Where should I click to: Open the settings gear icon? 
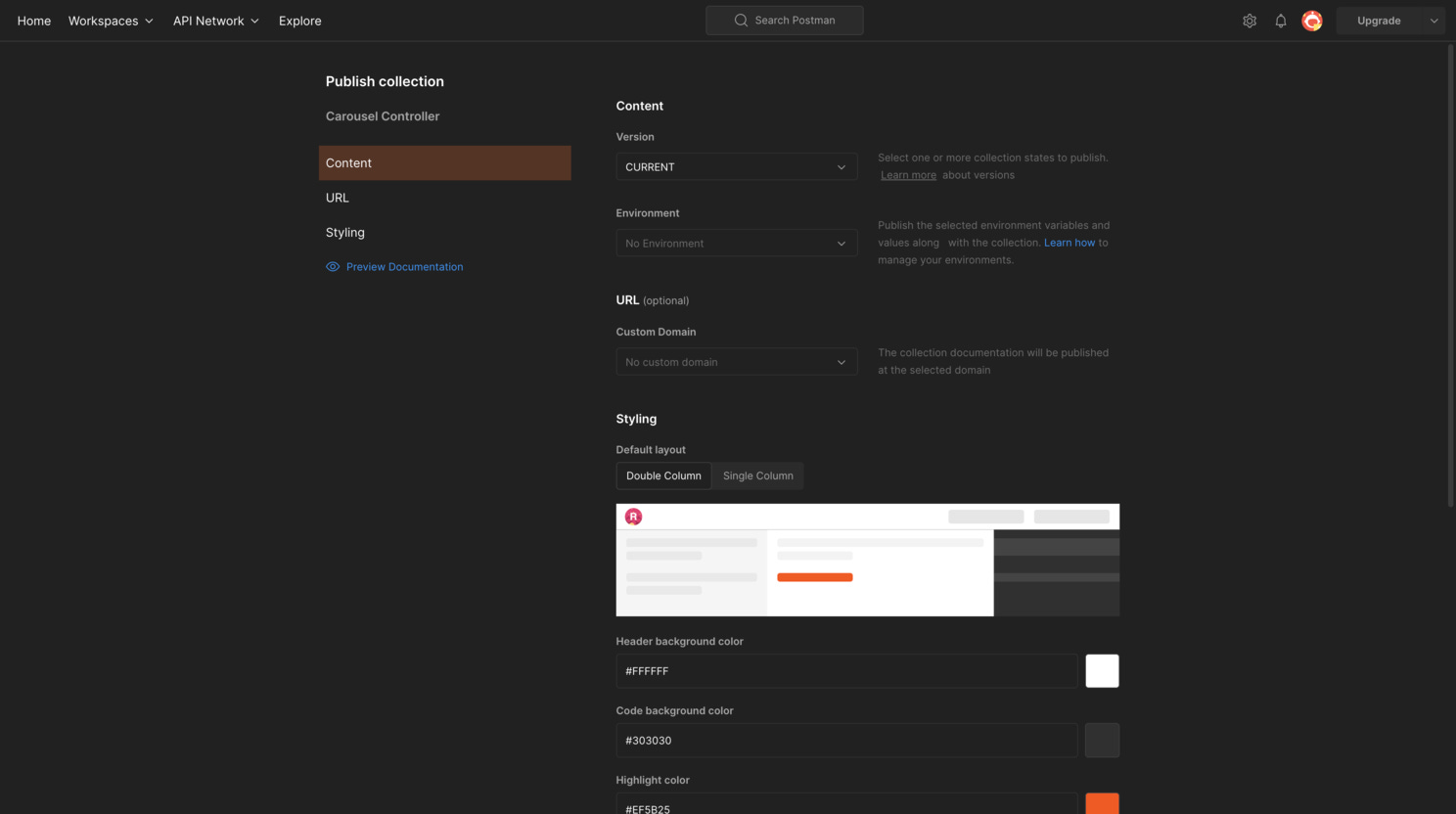(x=1250, y=21)
